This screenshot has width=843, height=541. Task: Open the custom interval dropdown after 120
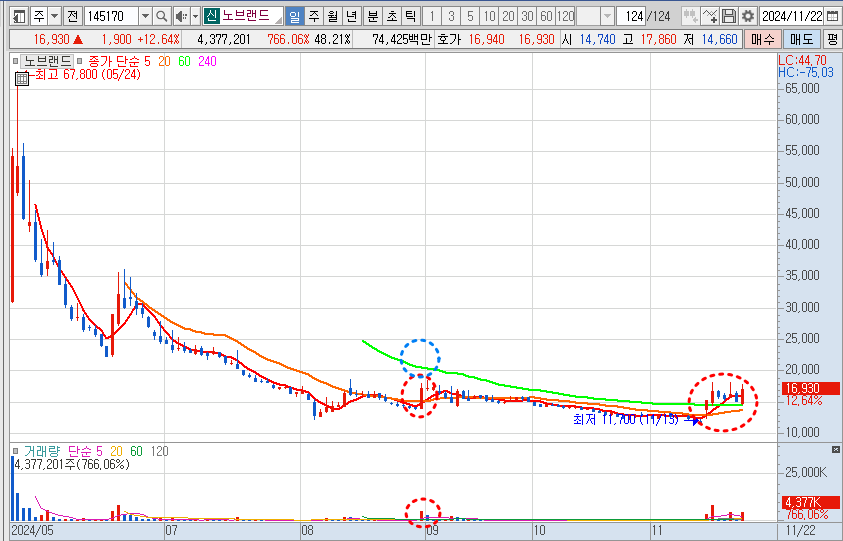(x=608, y=16)
